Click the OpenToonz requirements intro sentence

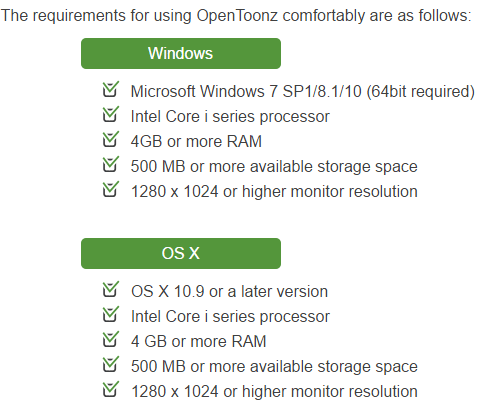pos(236,16)
